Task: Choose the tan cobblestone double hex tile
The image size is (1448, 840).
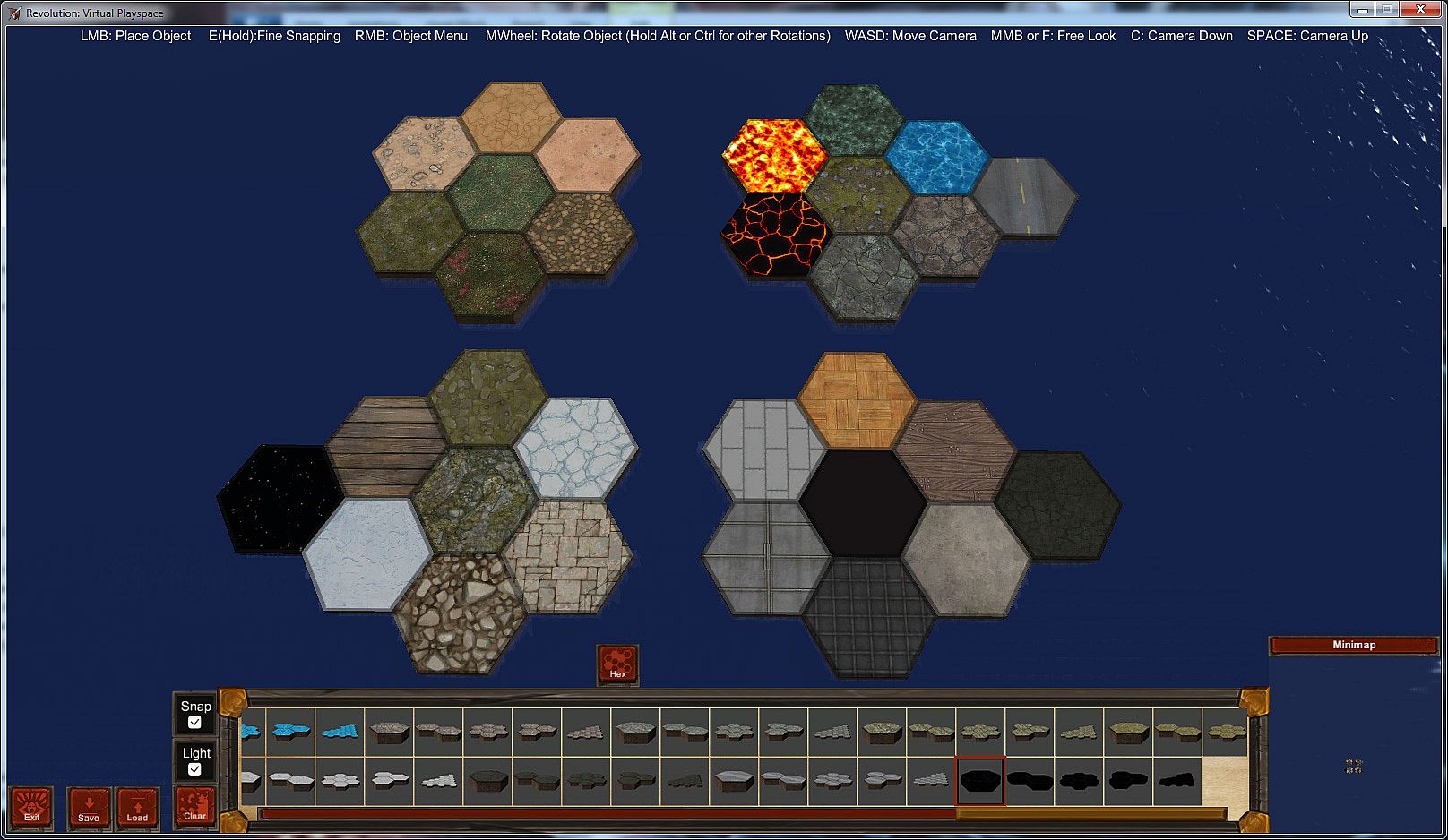Action: (438, 733)
